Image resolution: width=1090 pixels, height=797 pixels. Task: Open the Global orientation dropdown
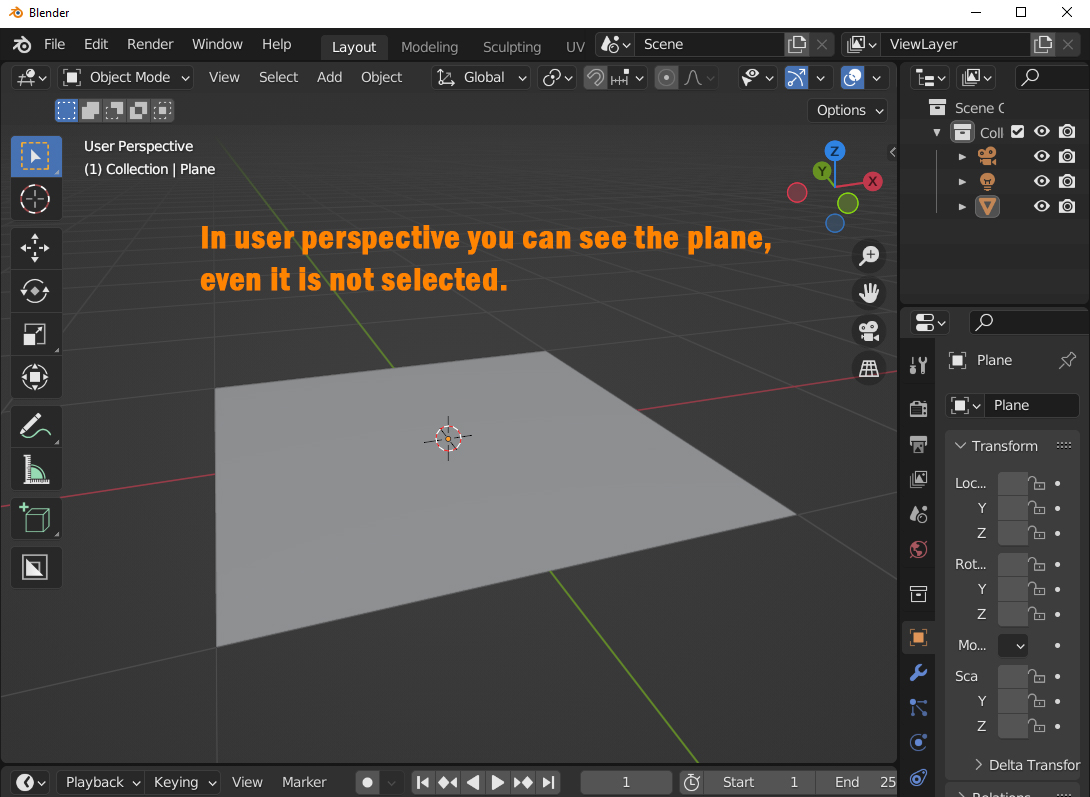(x=481, y=77)
